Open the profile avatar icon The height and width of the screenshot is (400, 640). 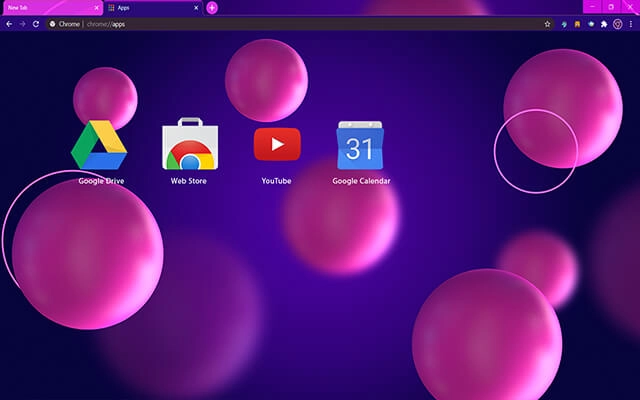[618, 24]
